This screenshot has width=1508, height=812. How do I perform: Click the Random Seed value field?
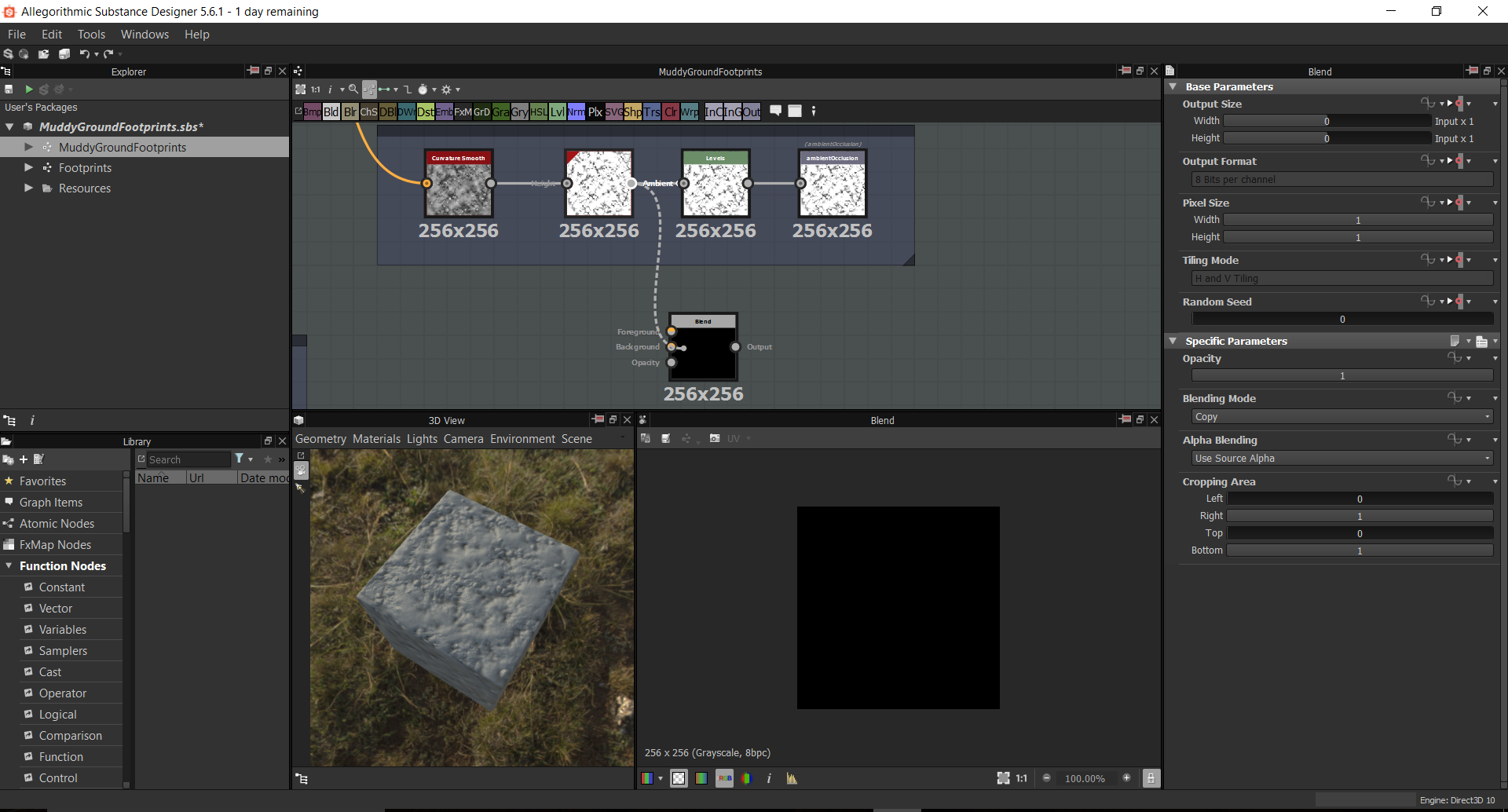(1342, 319)
